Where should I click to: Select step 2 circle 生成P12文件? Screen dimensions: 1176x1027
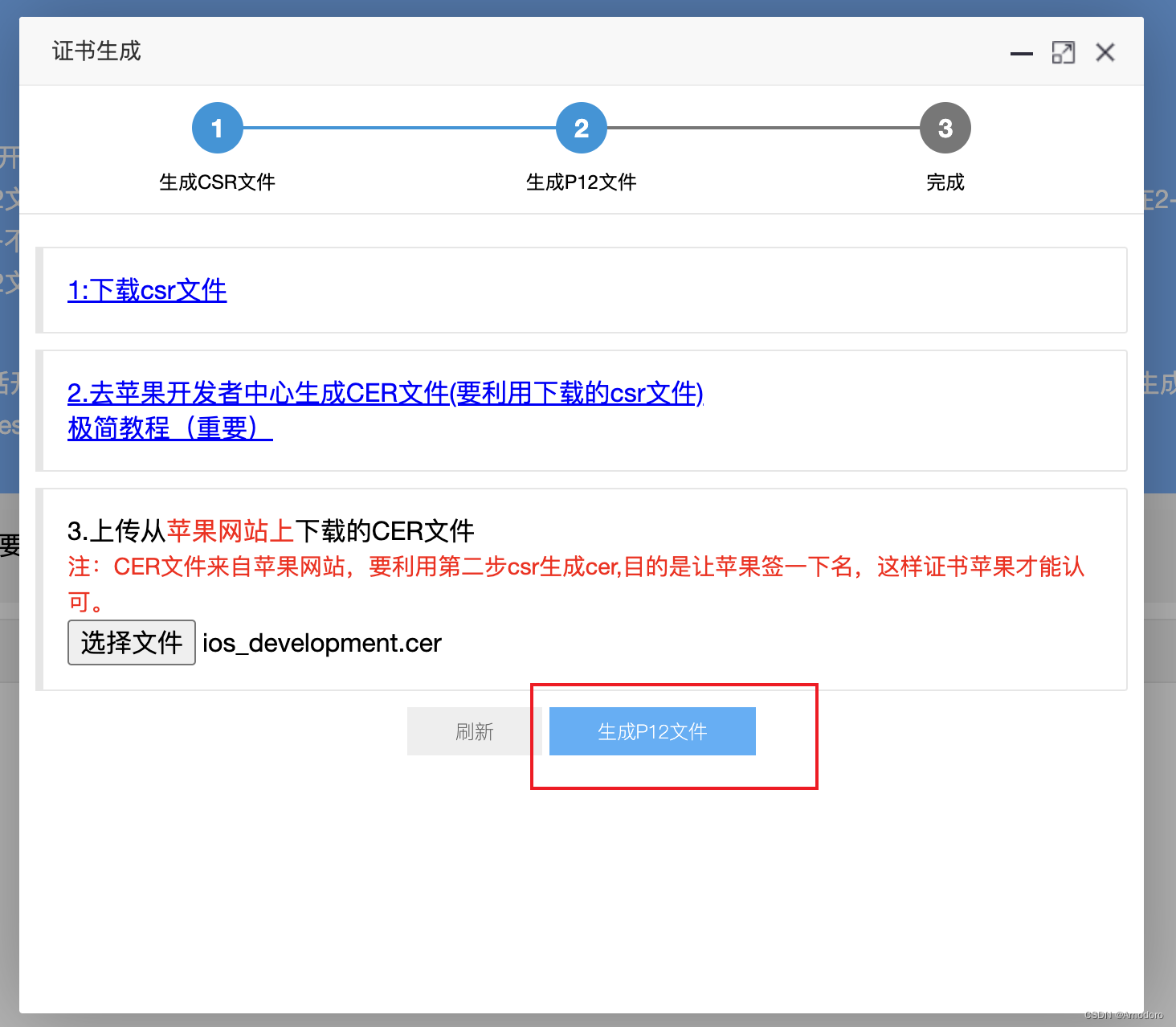(x=582, y=128)
